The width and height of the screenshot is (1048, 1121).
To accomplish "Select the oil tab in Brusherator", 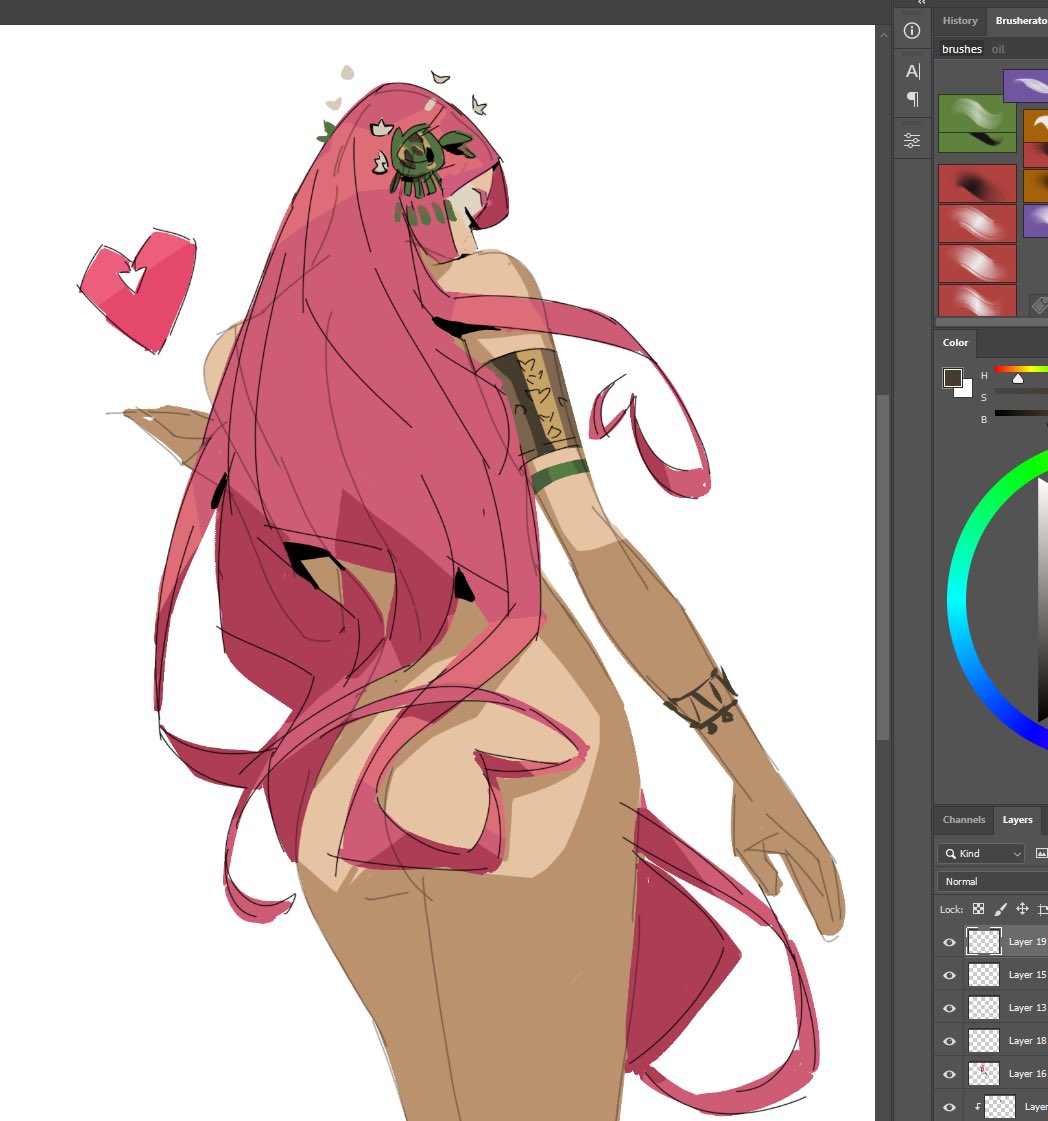I will [x=998, y=49].
